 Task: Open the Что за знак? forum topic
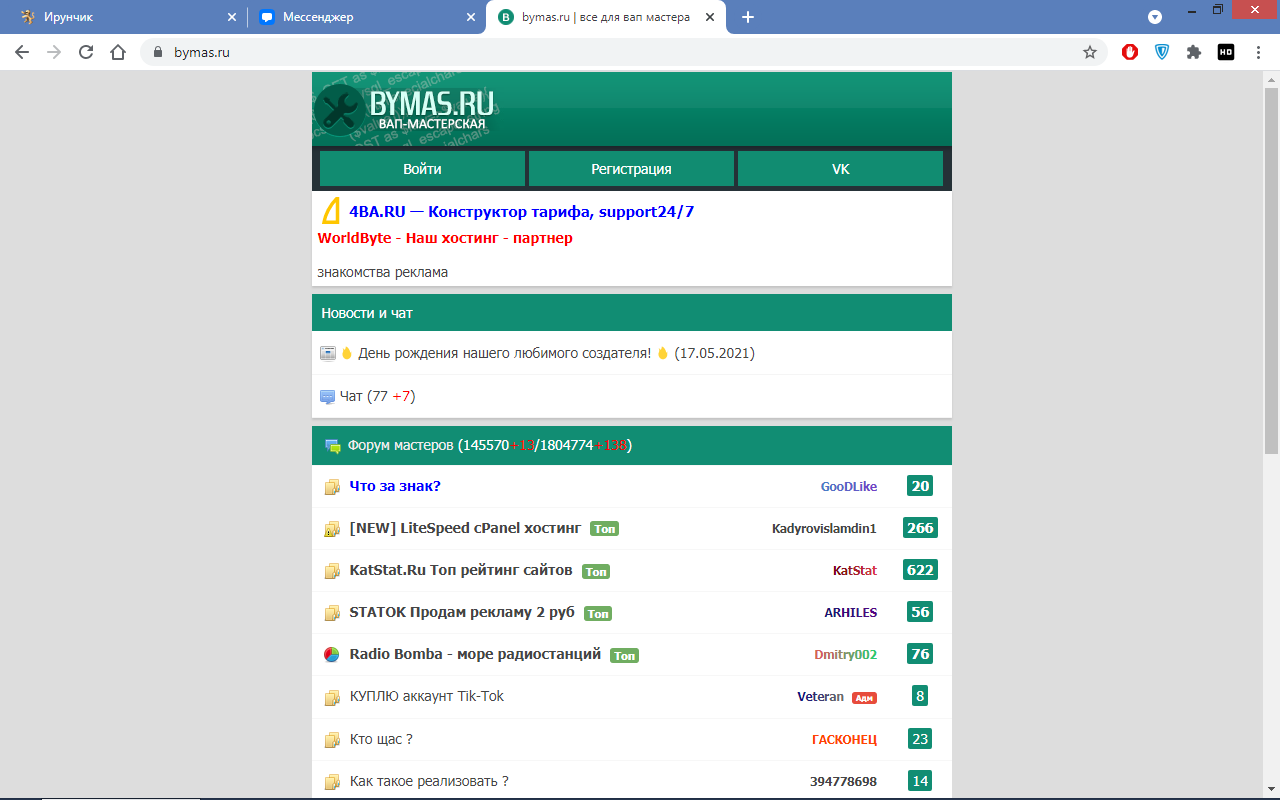click(395, 486)
